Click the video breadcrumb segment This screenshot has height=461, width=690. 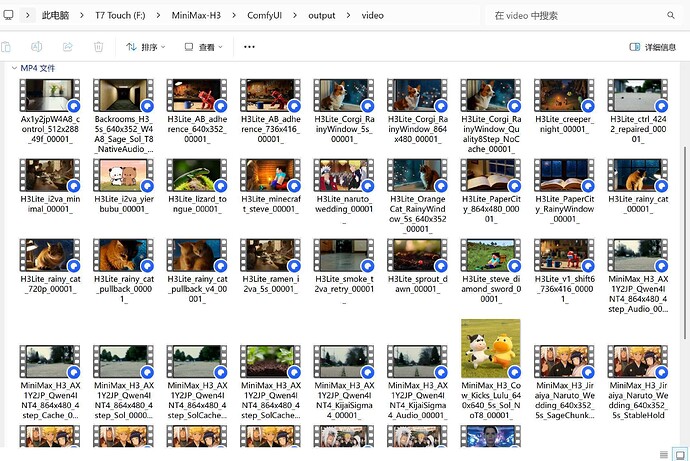[x=373, y=15]
